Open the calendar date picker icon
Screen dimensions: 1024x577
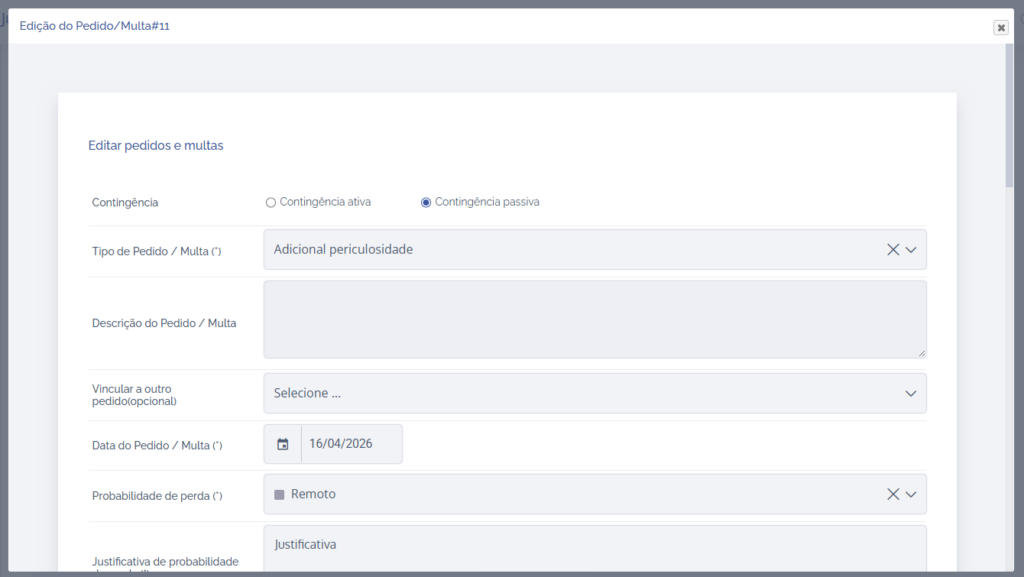coord(283,444)
